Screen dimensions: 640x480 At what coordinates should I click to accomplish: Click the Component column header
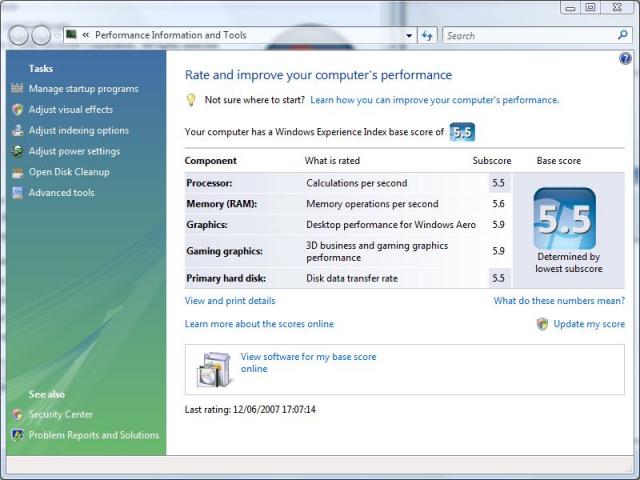pos(211,161)
